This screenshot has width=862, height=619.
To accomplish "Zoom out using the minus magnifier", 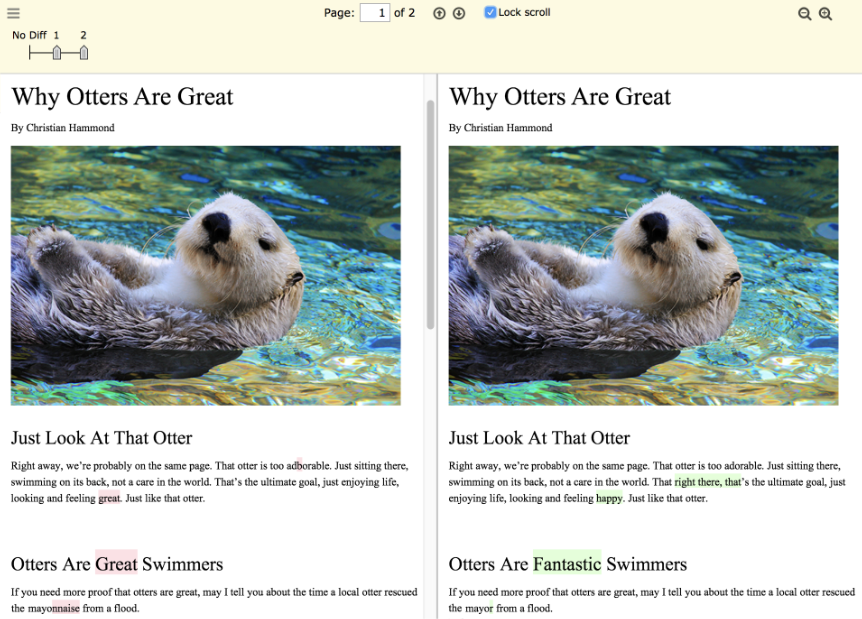I will coord(805,14).
